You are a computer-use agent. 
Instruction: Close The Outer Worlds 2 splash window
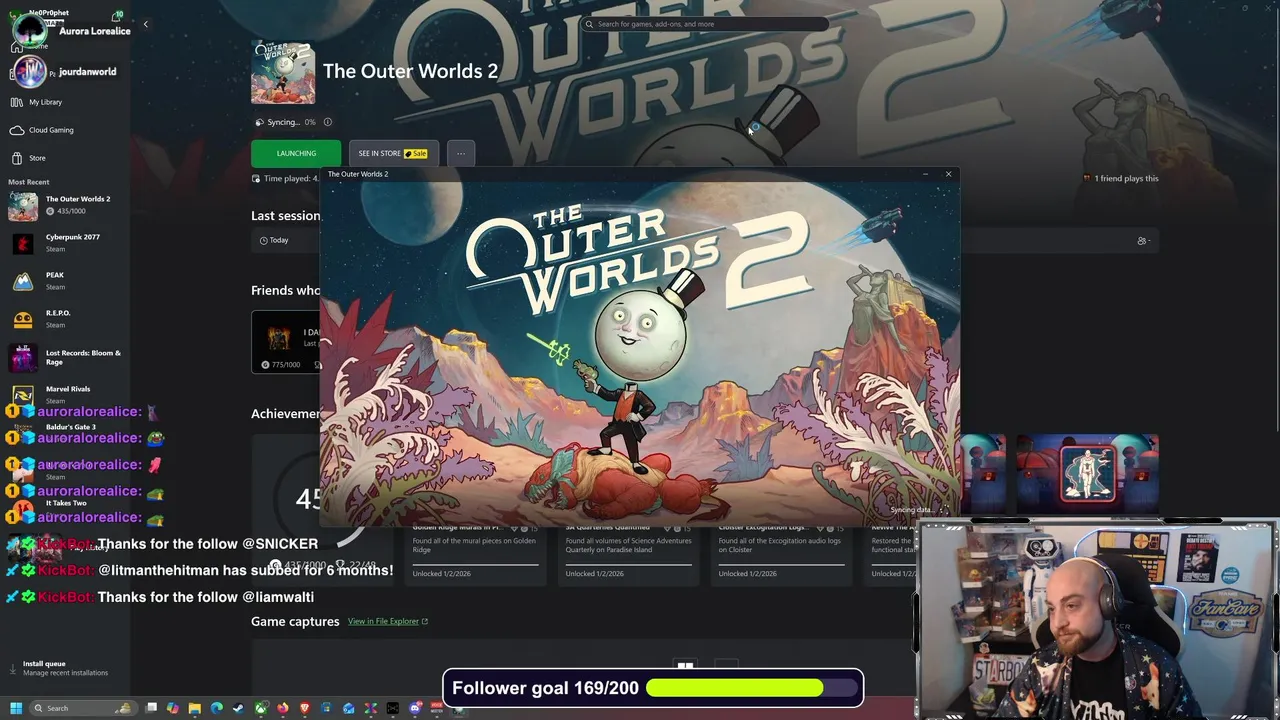point(948,174)
